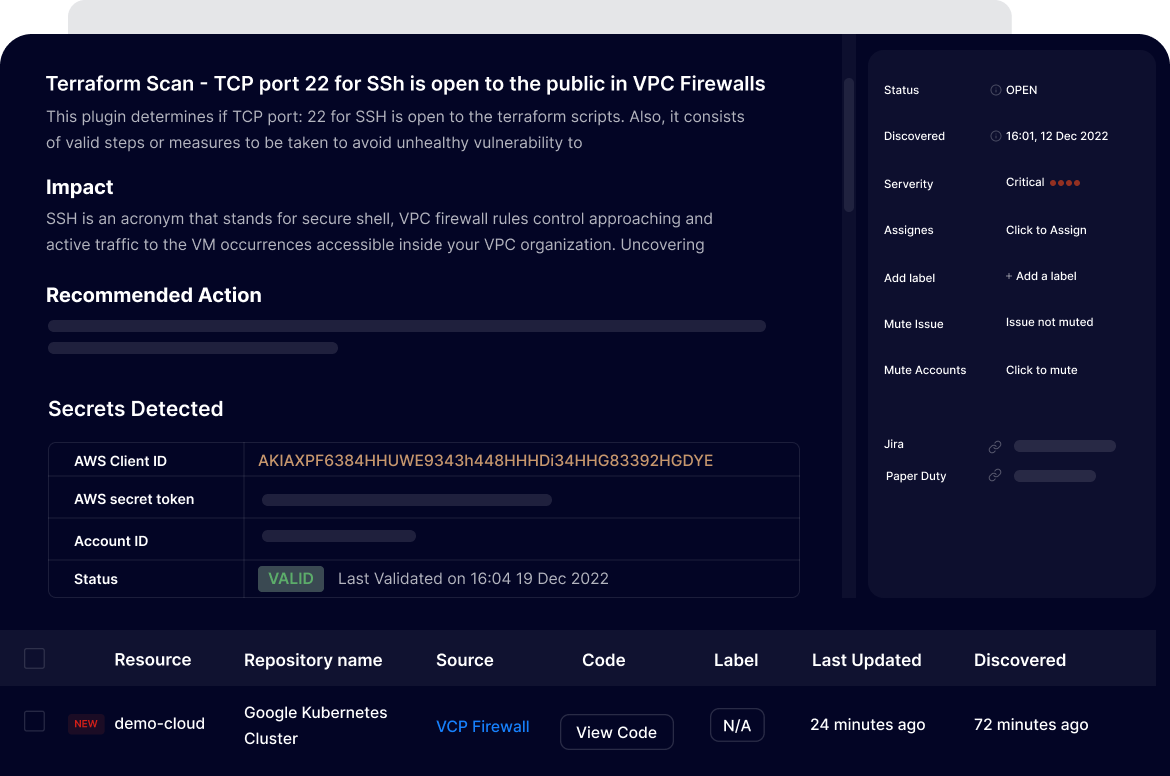Click the info icon next to OPEN status
The width and height of the screenshot is (1170, 776).
click(995, 90)
